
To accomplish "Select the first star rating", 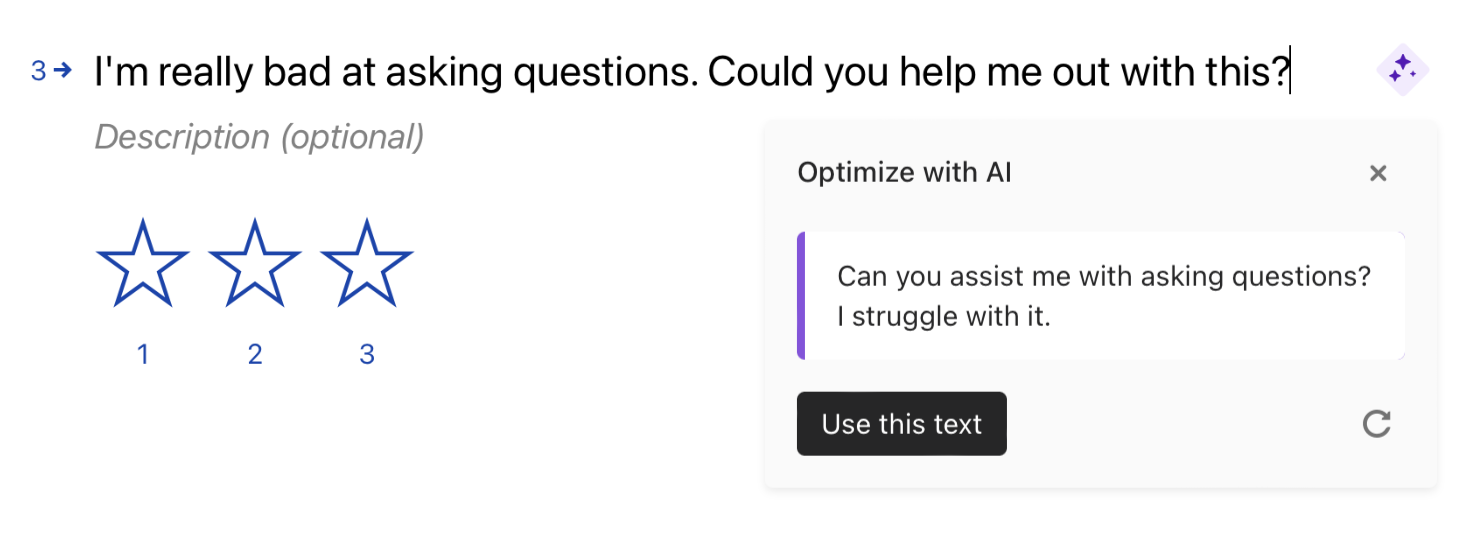I will pos(143,262).
